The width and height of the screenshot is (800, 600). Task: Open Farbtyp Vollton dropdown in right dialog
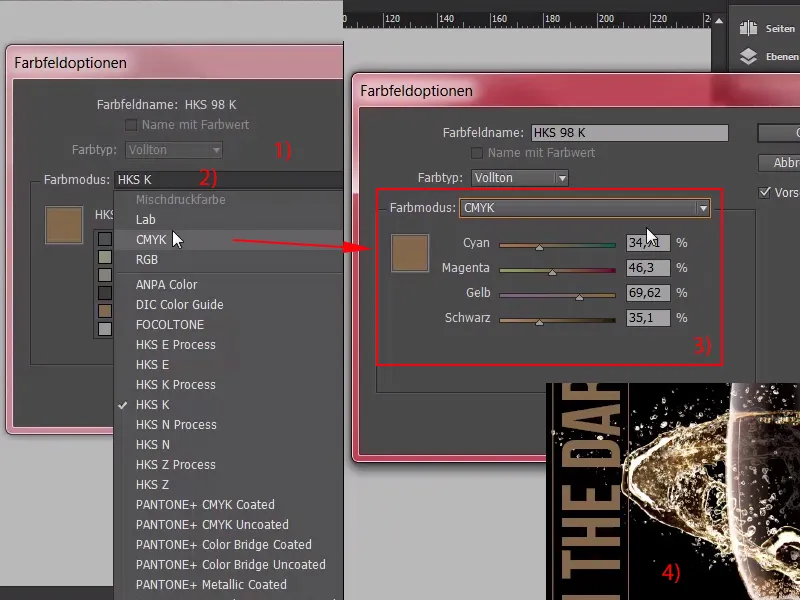pyautogui.click(x=519, y=178)
